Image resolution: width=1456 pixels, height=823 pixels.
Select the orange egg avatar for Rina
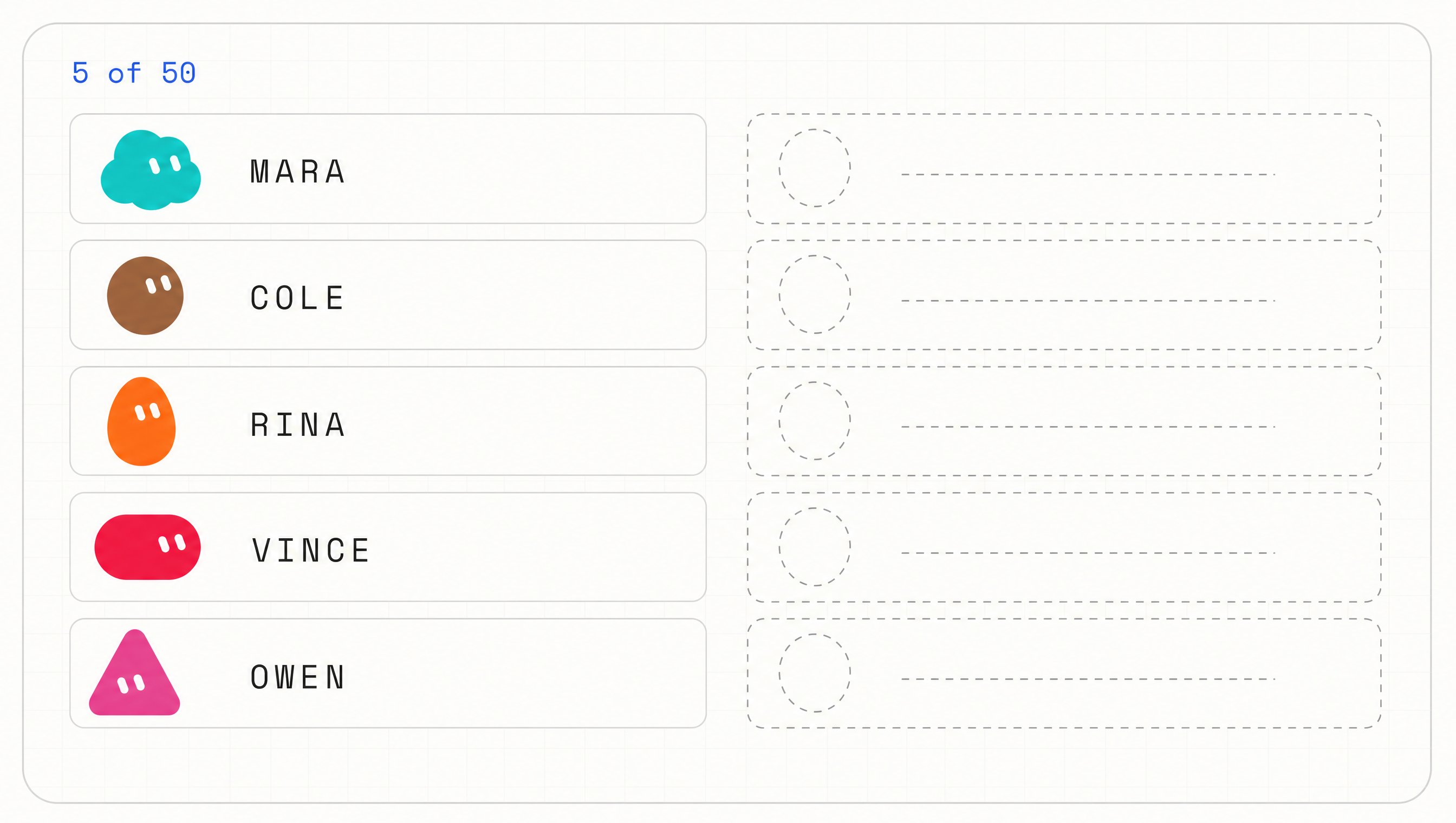(141, 422)
